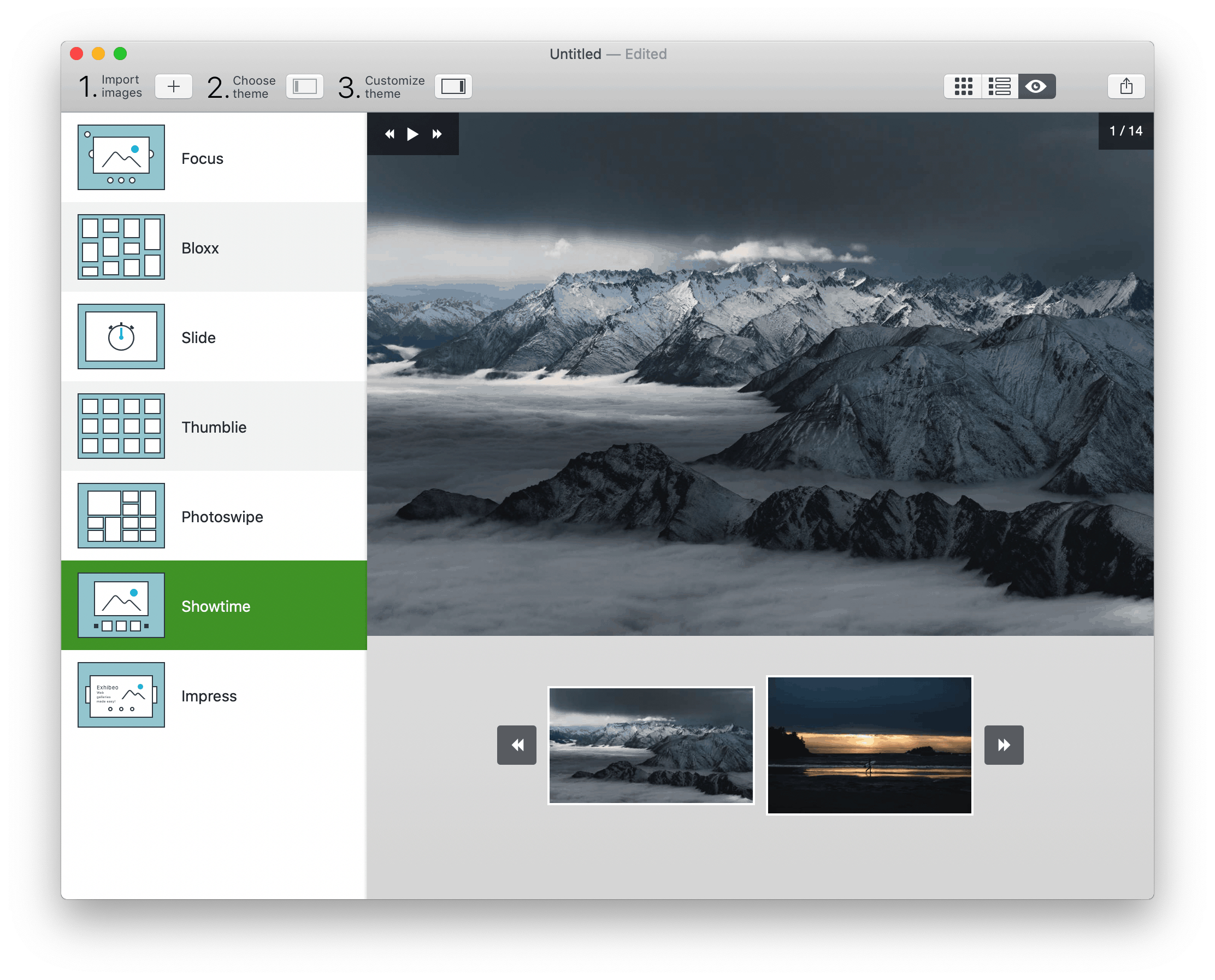The image size is (1215, 980).
Task: Select the Thumblie grid theme icon
Action: (x=121, y=426)
